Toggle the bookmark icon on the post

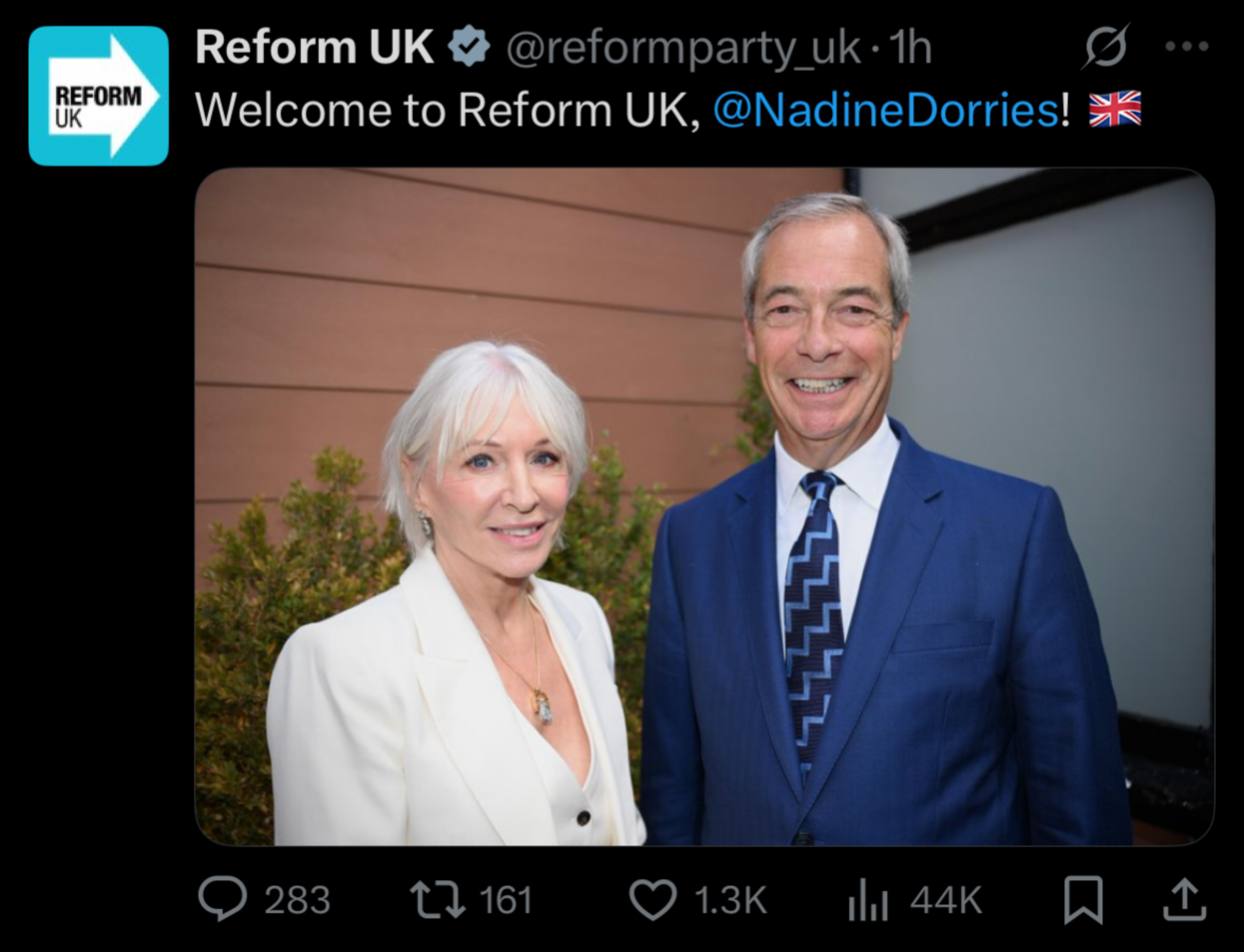coord(1083,899)
